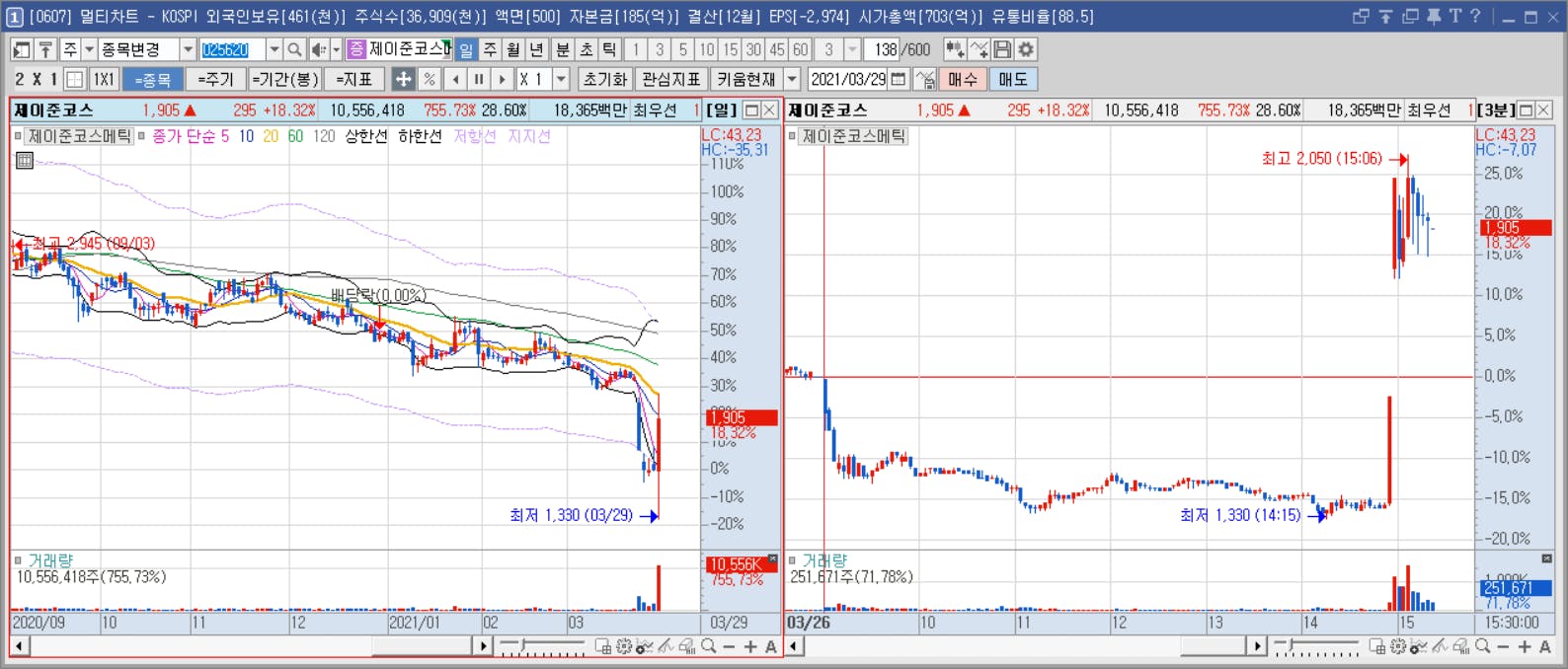The height and width of the screenshot is (669, 1568).
Task: Select the 30 minute interval button
Action: (753, 49)
